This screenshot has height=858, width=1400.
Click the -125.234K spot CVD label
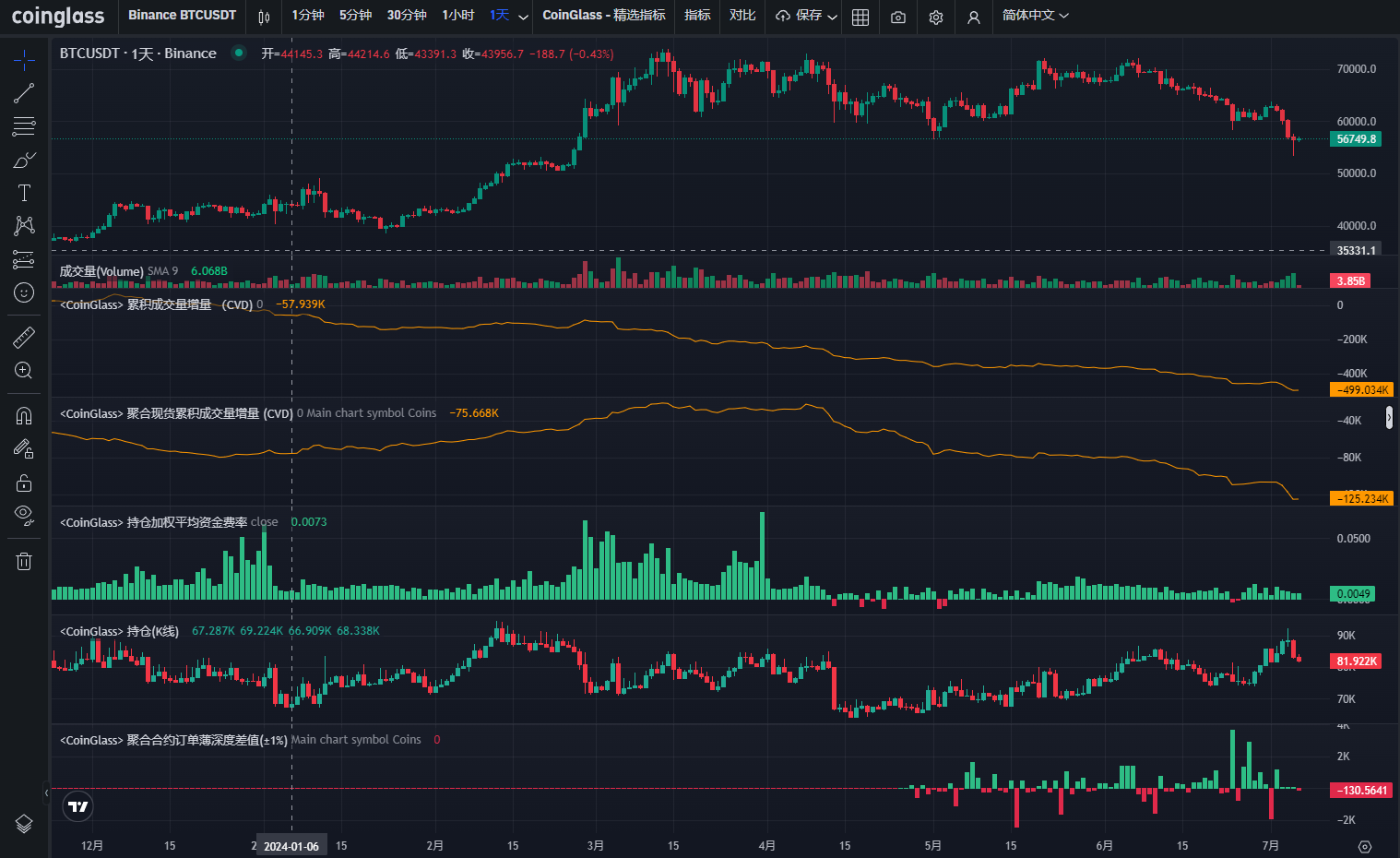tap(1362, 499)
